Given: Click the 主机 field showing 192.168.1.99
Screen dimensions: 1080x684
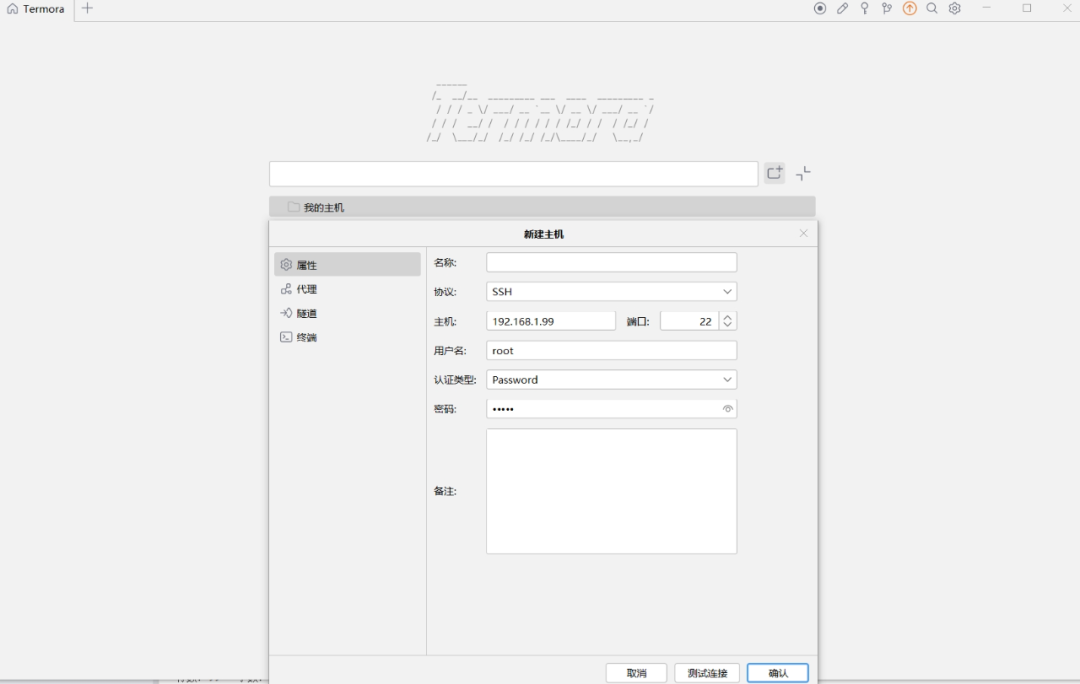Looking at the screenshot, I should coord(551,321).
